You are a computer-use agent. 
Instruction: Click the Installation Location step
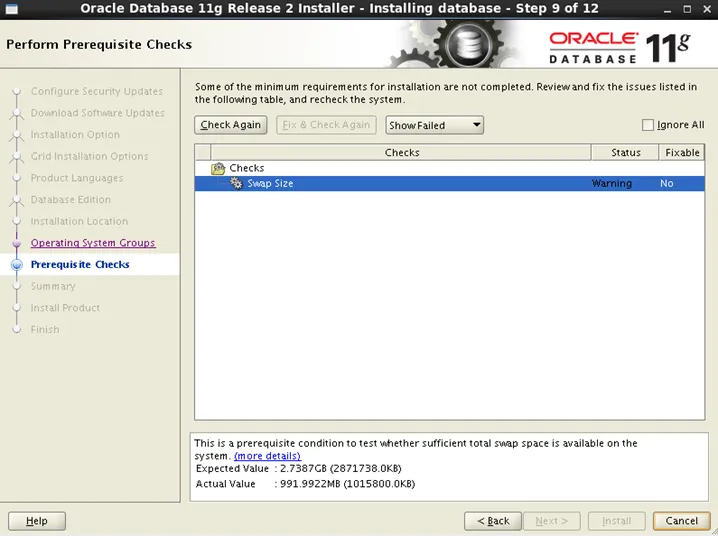tap(79, 221)
